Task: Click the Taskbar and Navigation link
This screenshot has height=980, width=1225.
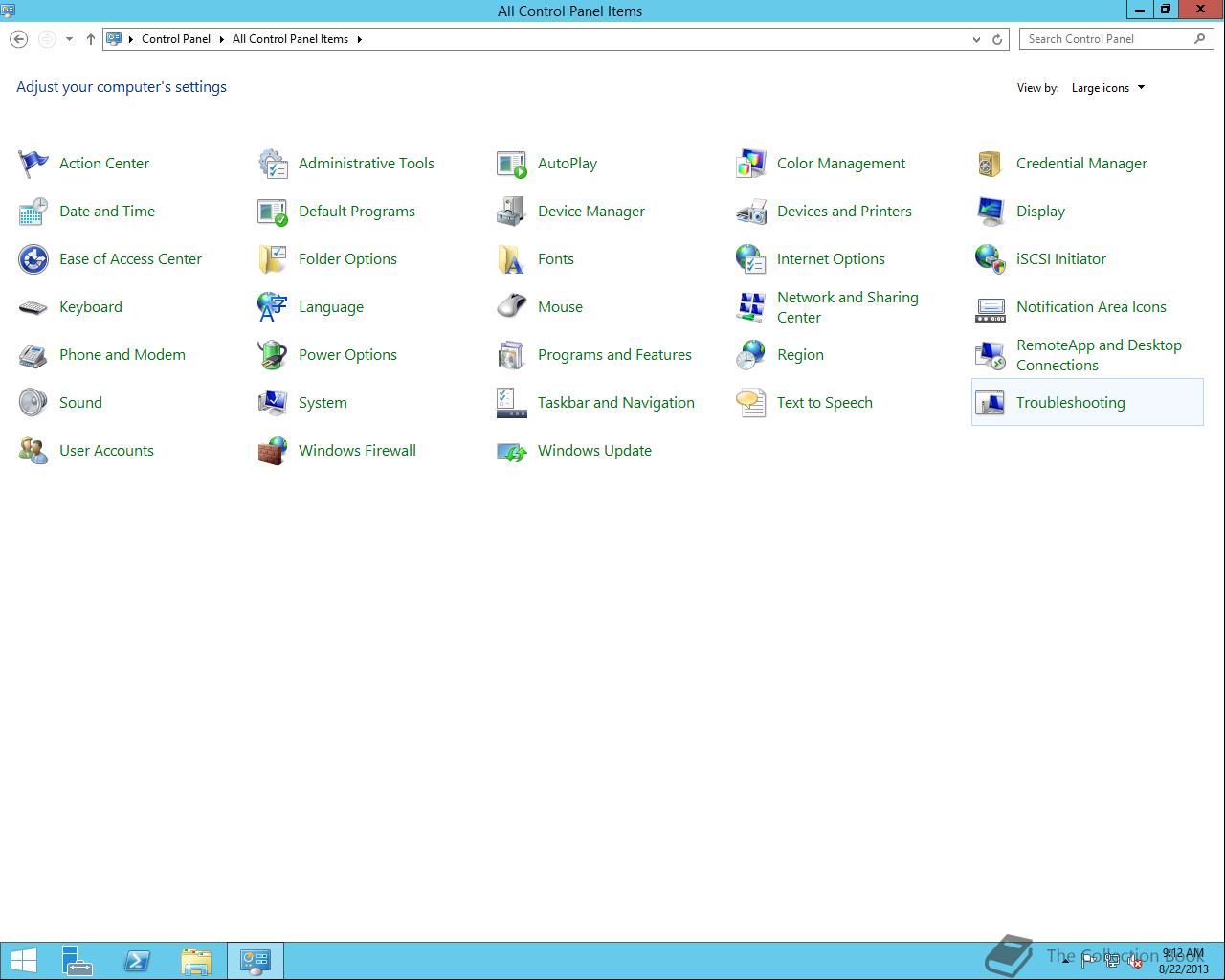Action: [616, 403]
